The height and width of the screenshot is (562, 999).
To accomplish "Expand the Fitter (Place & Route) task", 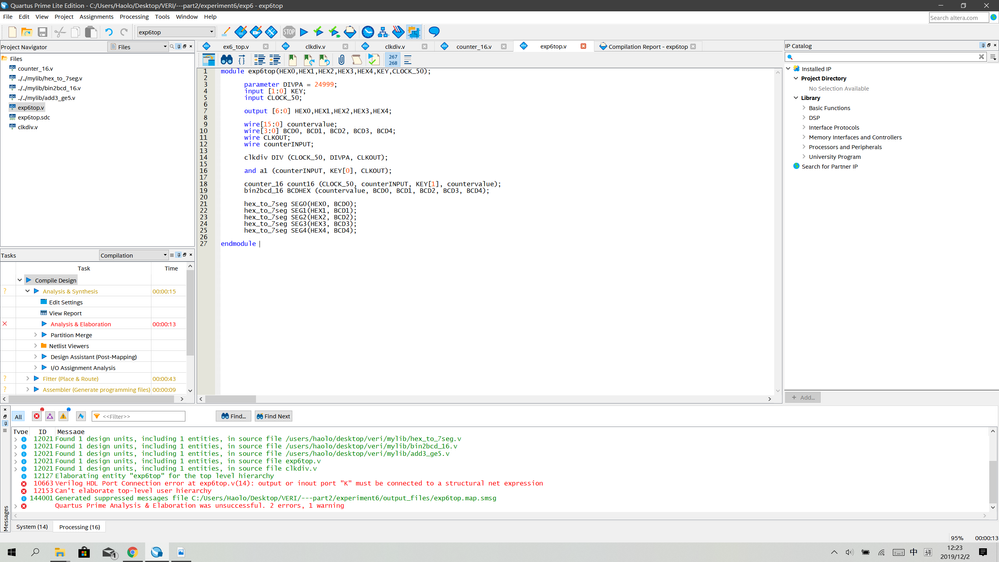I will click(28, 379).
